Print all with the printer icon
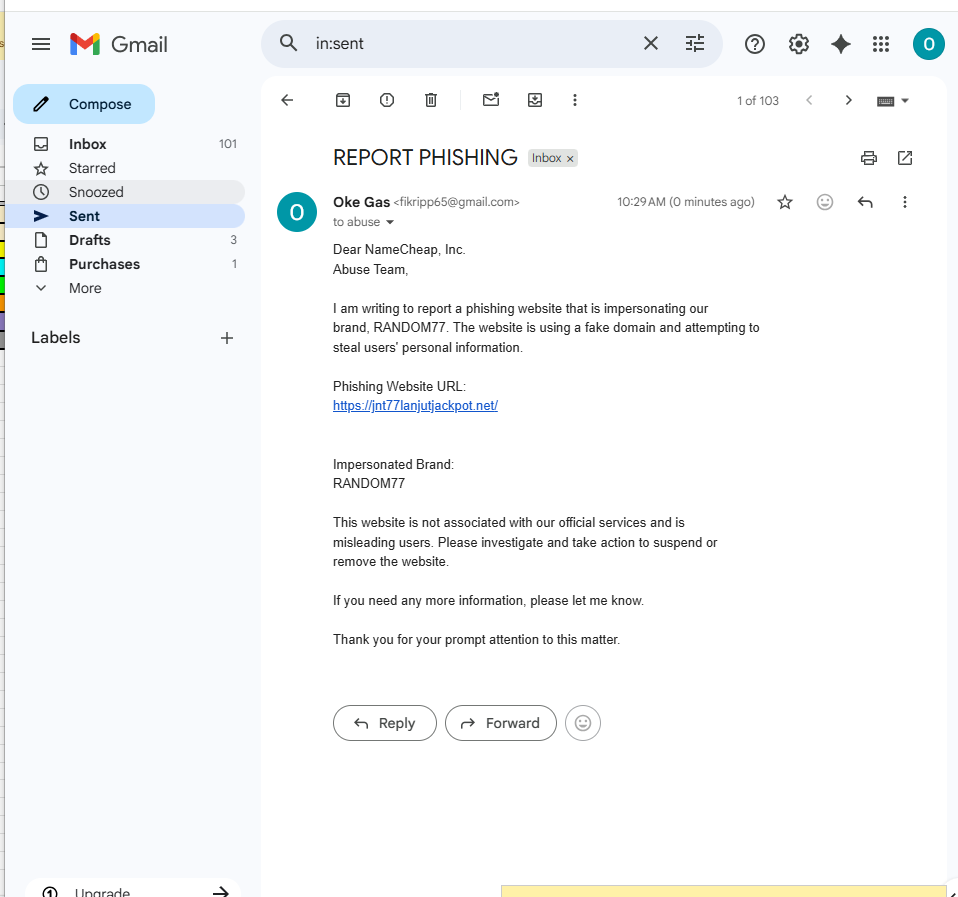 (868, 158)
